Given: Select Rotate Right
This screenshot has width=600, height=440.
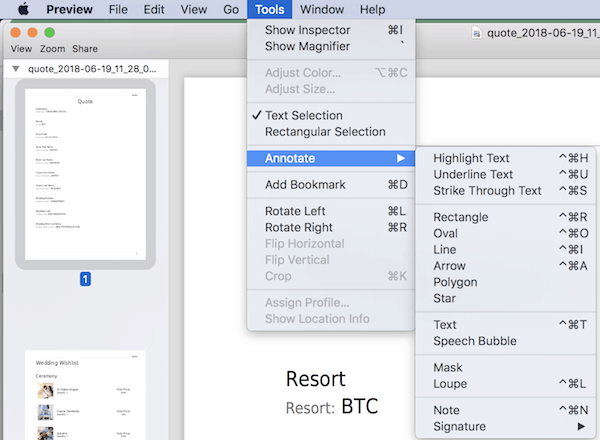Looking at the screenshot, I should (331, 227).
